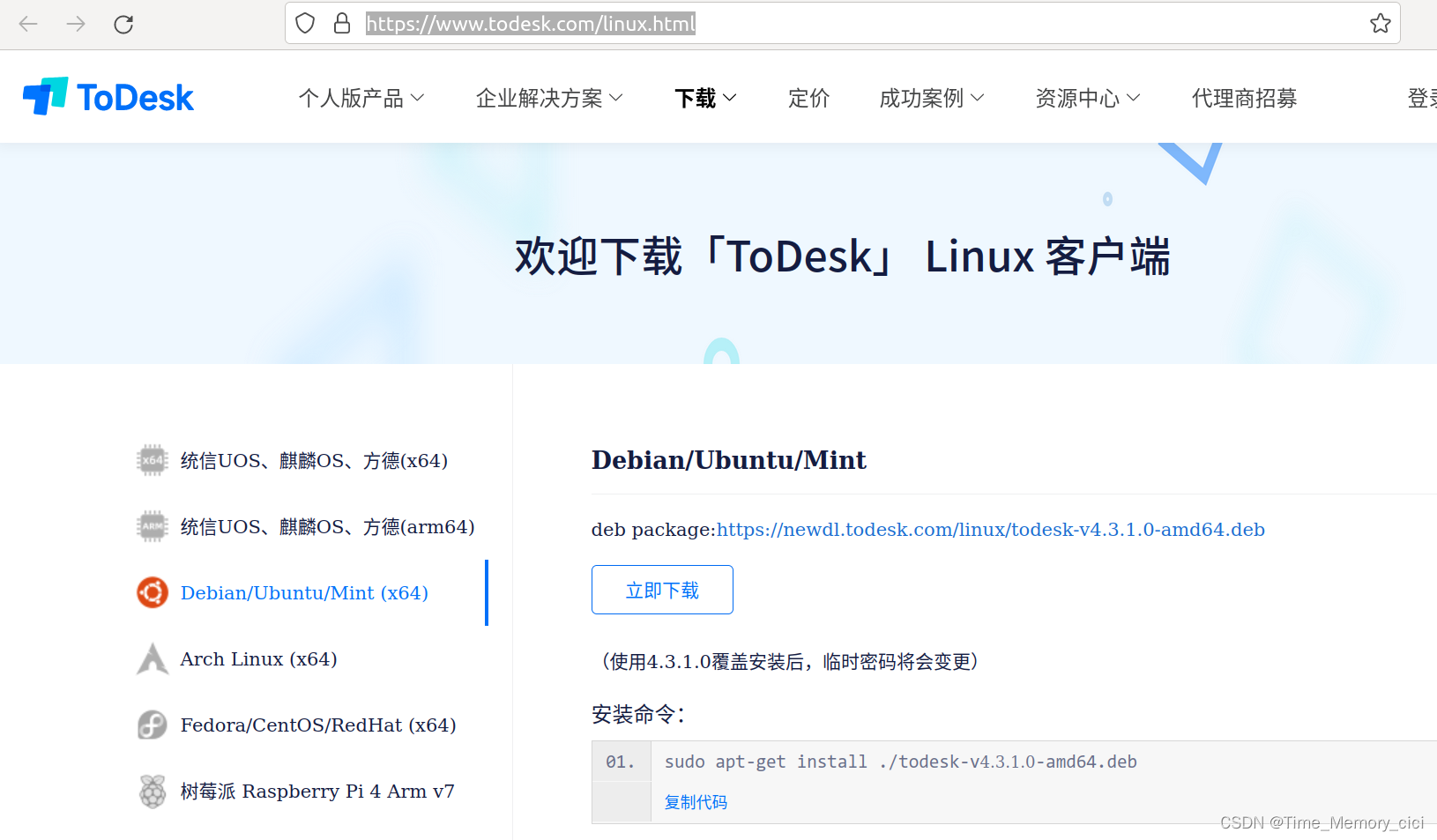Open the shield tracking protection icon
This screenshot has height=840, width=1437.
tap(305, 23)
